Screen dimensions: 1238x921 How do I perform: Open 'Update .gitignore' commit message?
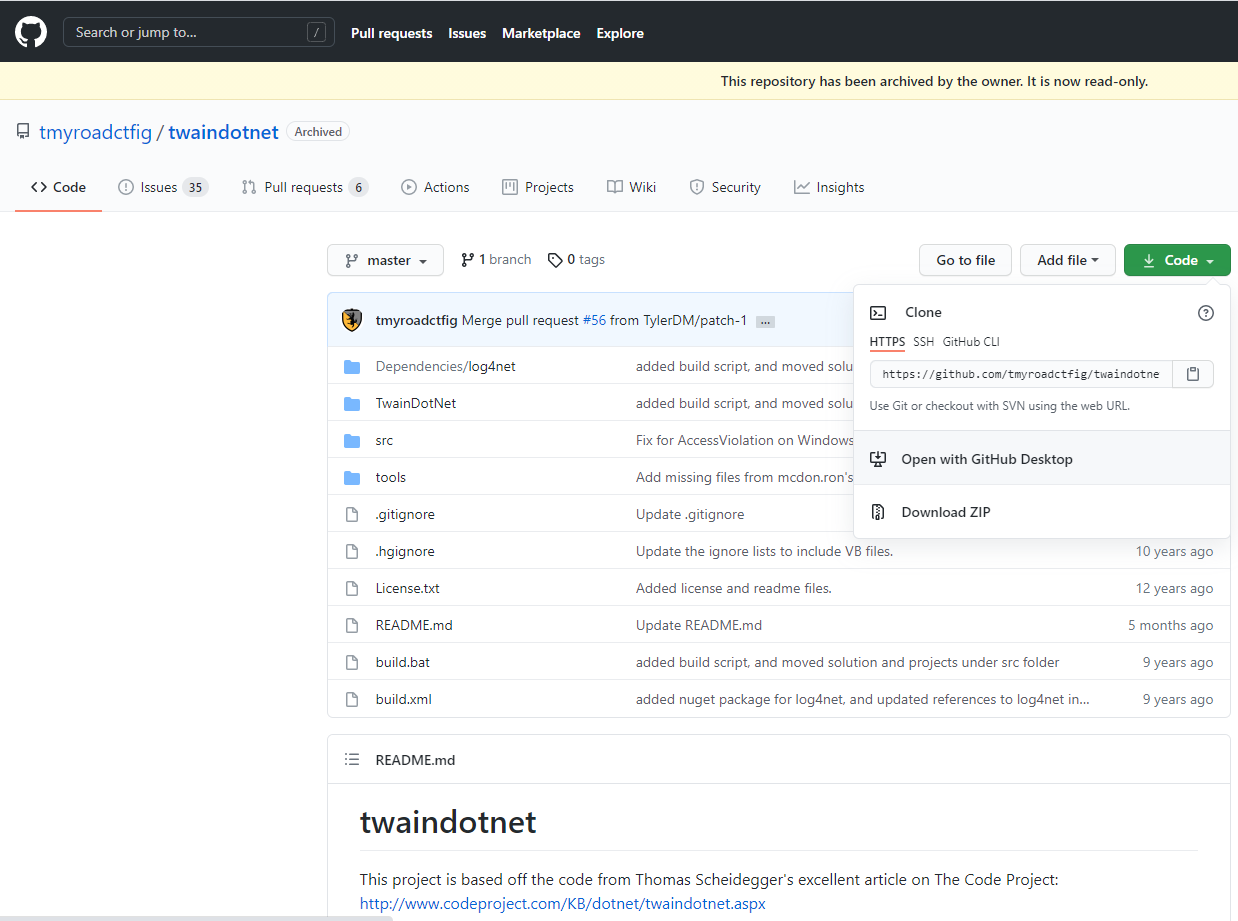(x=690, y=514)
